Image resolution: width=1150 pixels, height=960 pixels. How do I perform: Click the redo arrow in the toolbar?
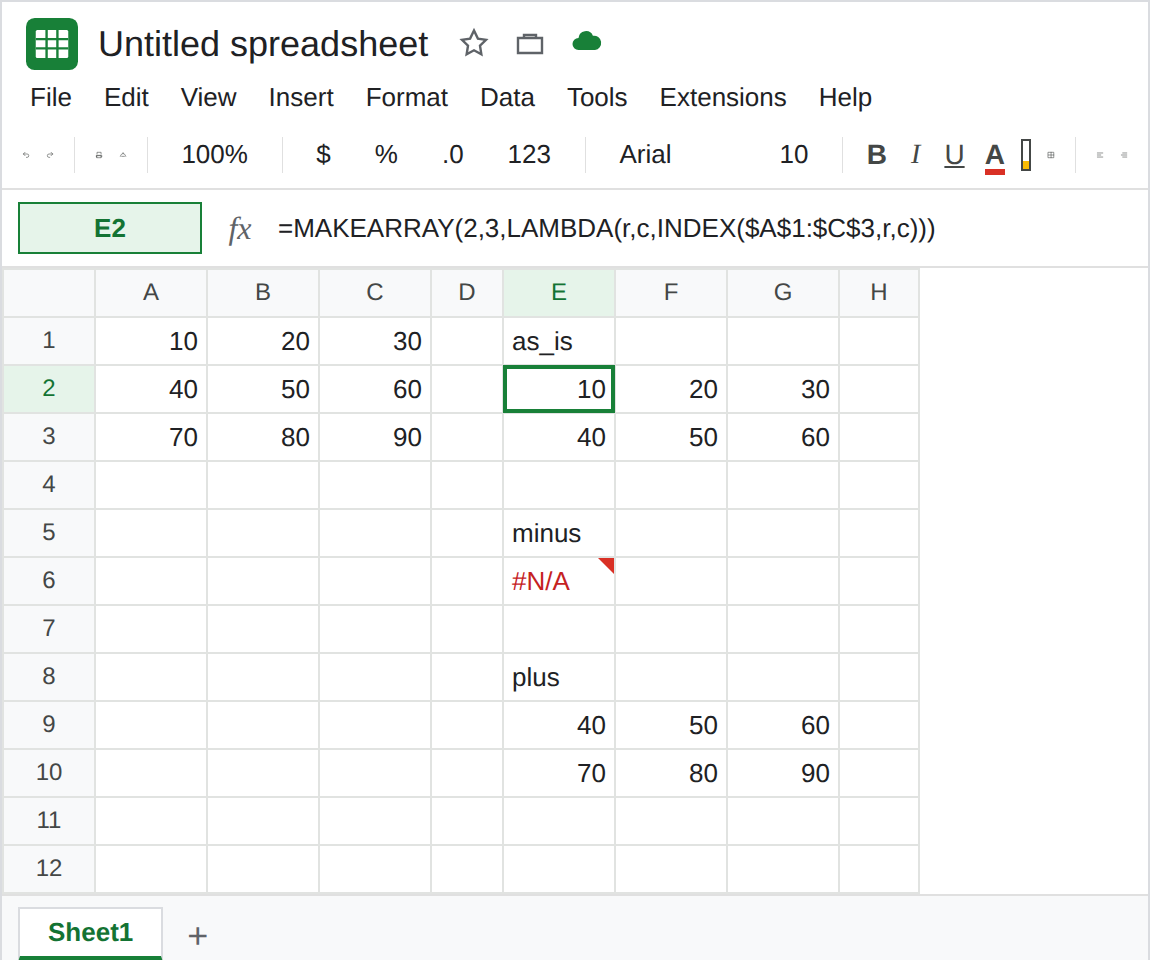[x=50, y=155]
